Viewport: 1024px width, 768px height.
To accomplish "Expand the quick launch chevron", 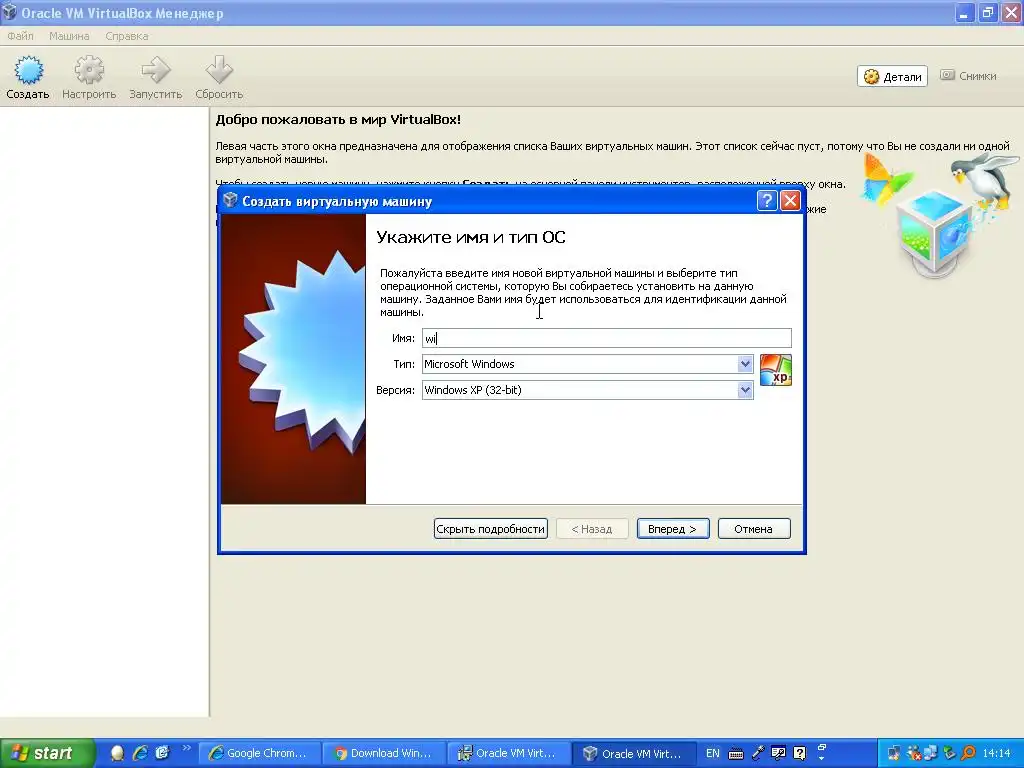I will coord(187,748).
